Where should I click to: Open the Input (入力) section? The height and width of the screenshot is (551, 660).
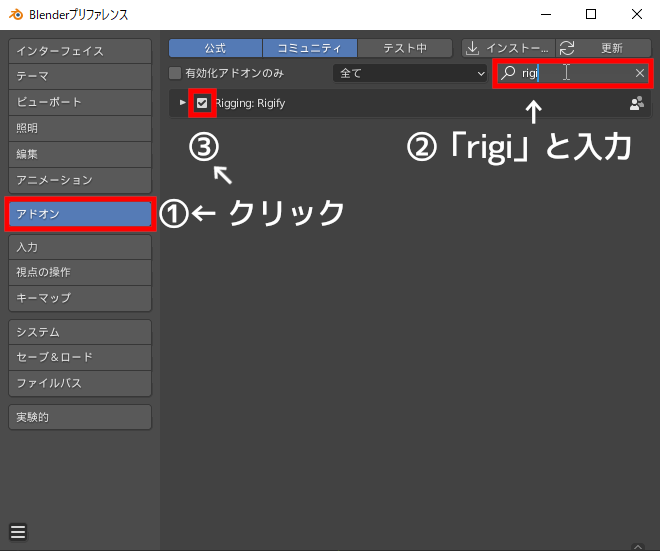pyautogui.click(x=80, y=247)
